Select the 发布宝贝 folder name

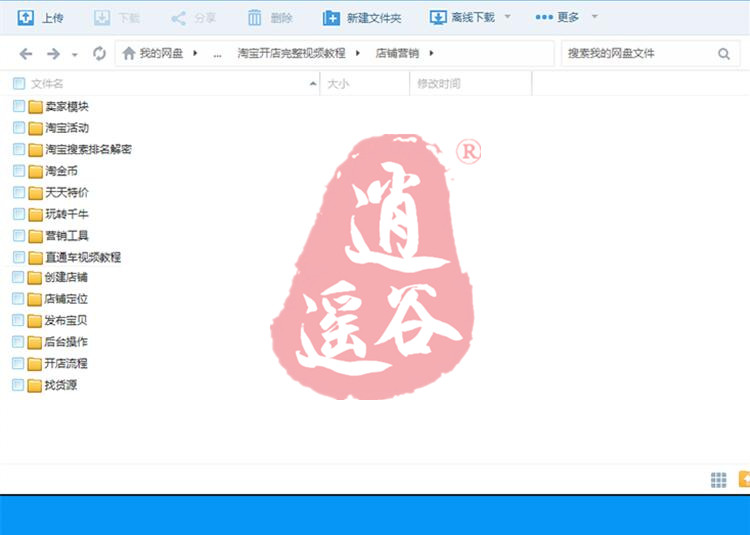[66, 320]
